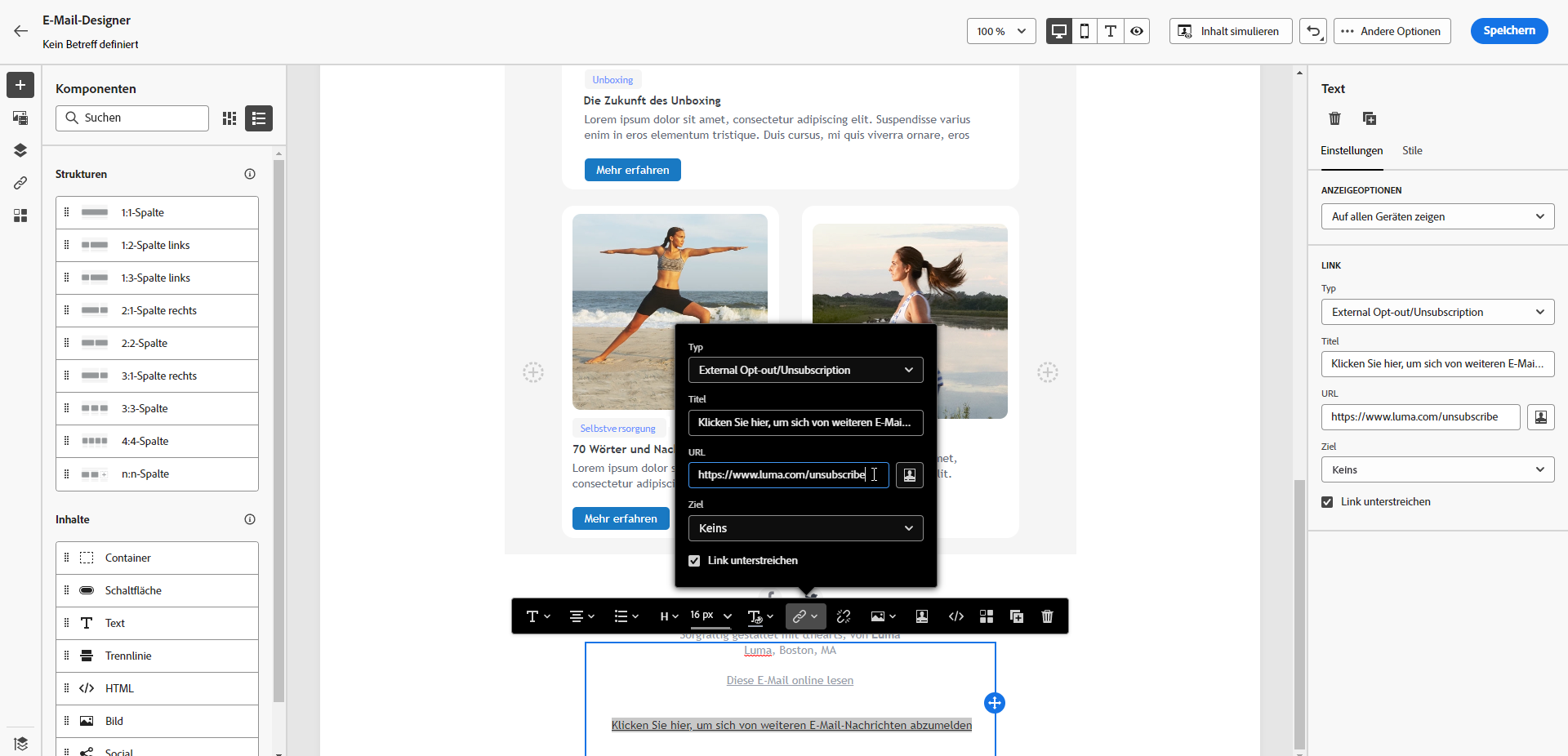Open the fragments sidebar icon
Viewport: 1568px width, 756px height.
click(20, 216)
